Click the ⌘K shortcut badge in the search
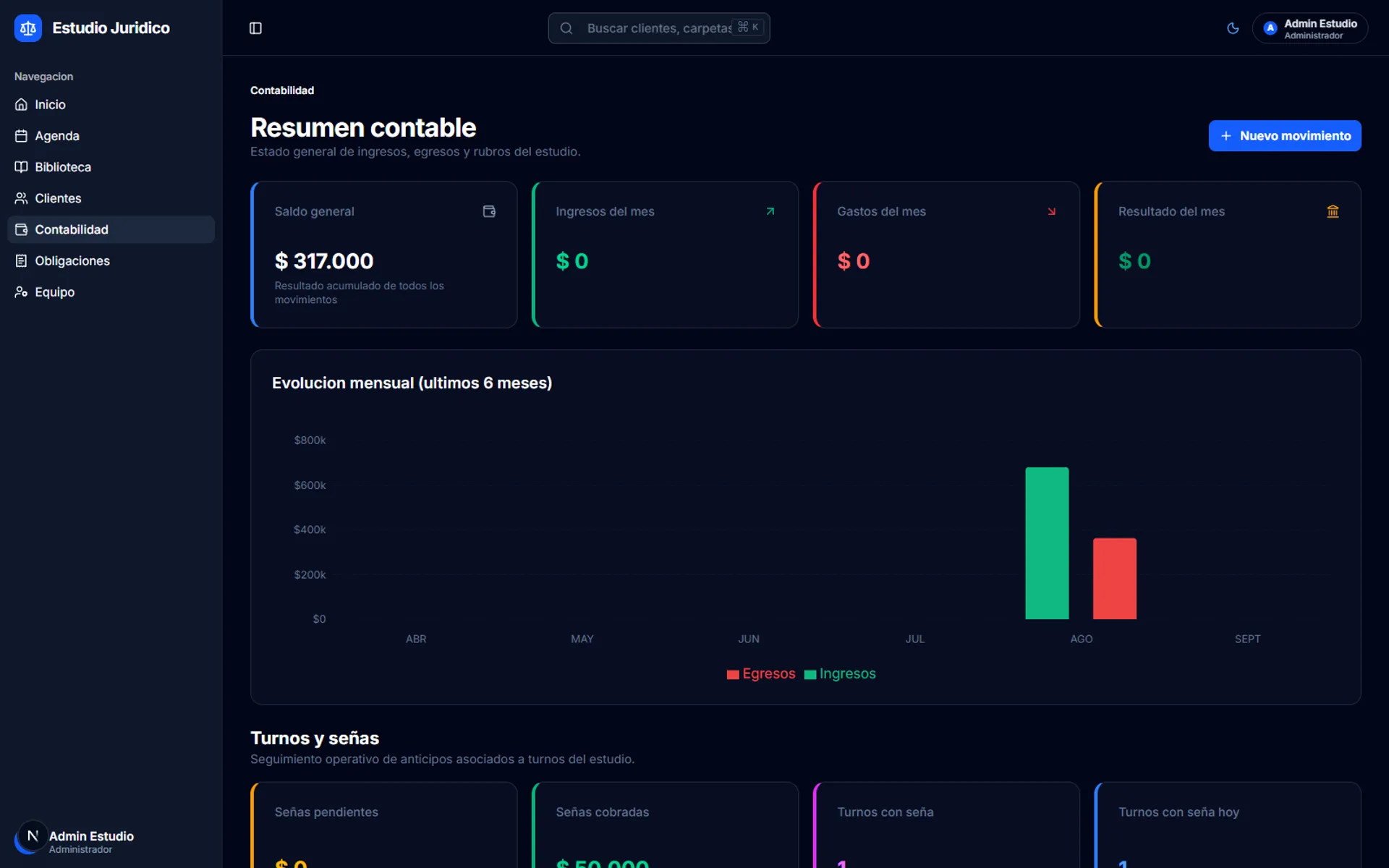 point(748,27)
